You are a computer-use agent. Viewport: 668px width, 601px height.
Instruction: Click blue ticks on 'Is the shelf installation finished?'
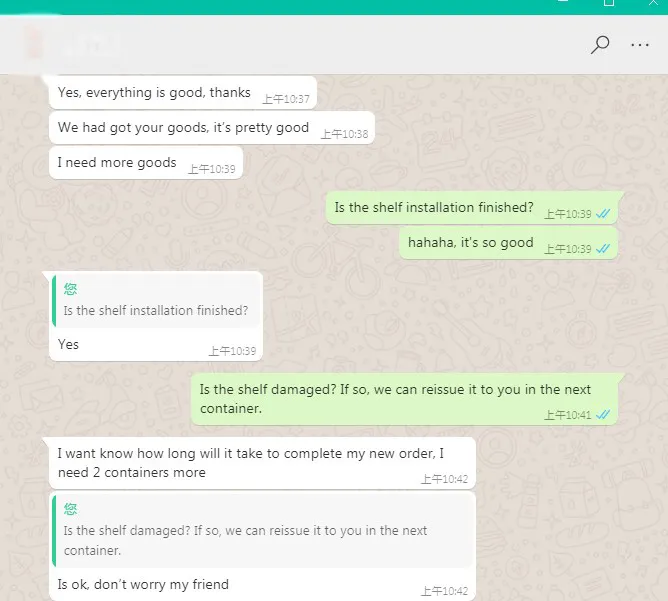point(603,213)
